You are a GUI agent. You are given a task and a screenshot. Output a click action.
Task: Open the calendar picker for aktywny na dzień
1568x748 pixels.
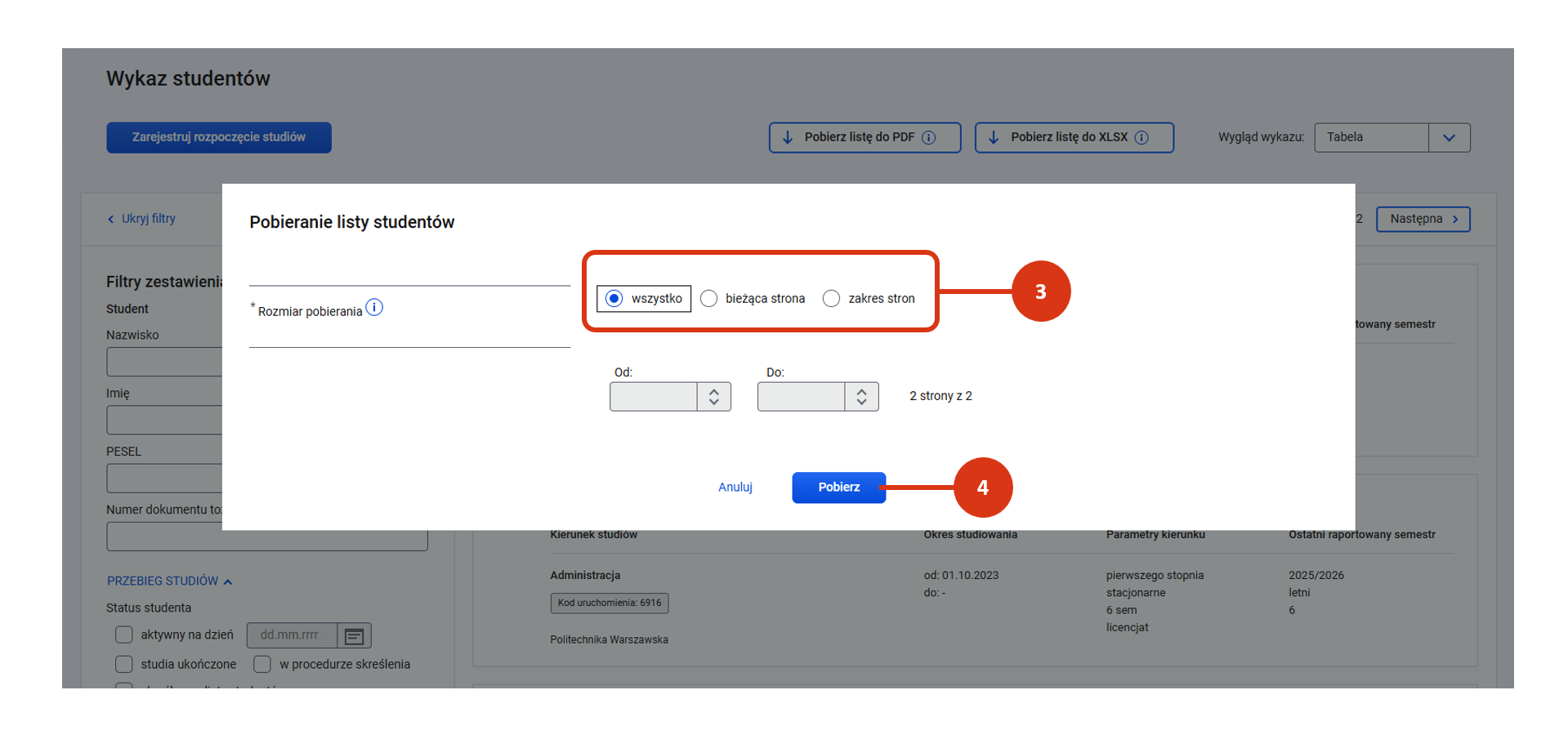(x=354, y=635)
